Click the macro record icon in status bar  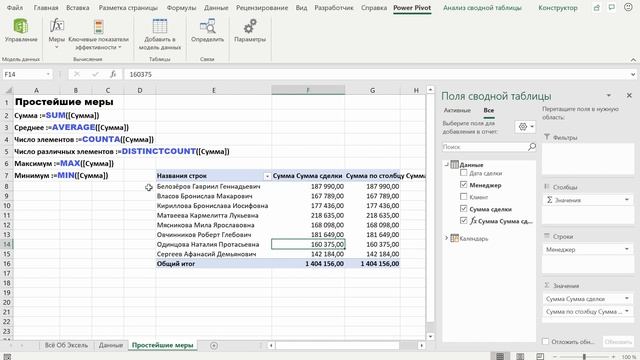tap(7, 356)
